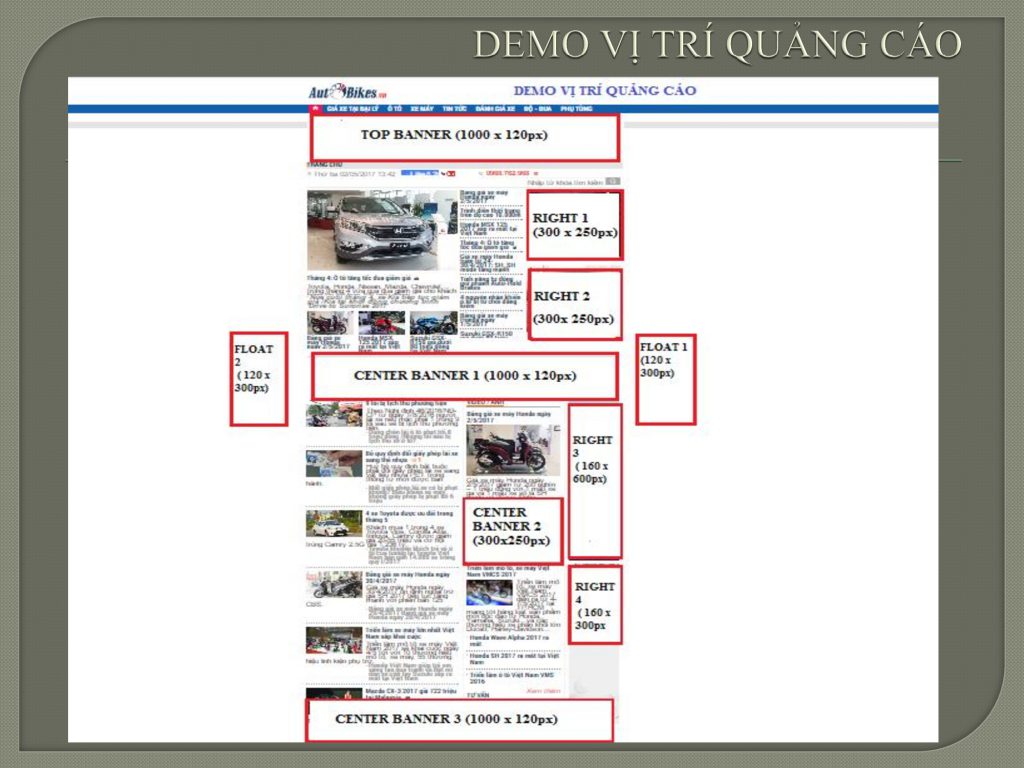The image size is (1024, 768).
Task: Click the blue Facebook like button
Action: (420, 174)
